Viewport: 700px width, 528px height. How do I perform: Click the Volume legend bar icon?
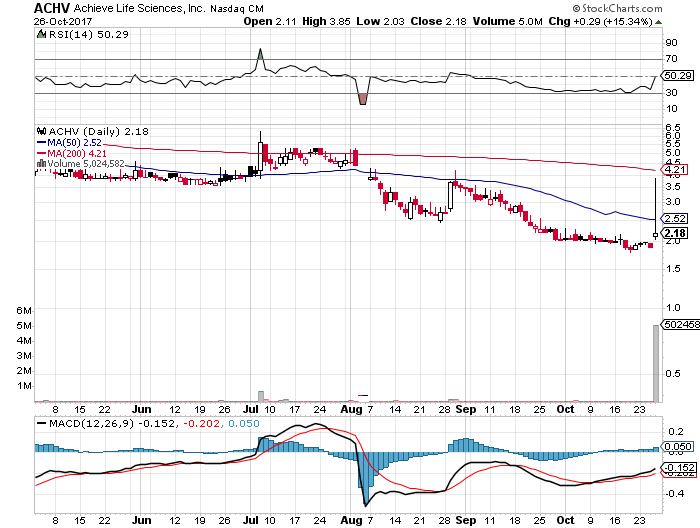40,163
